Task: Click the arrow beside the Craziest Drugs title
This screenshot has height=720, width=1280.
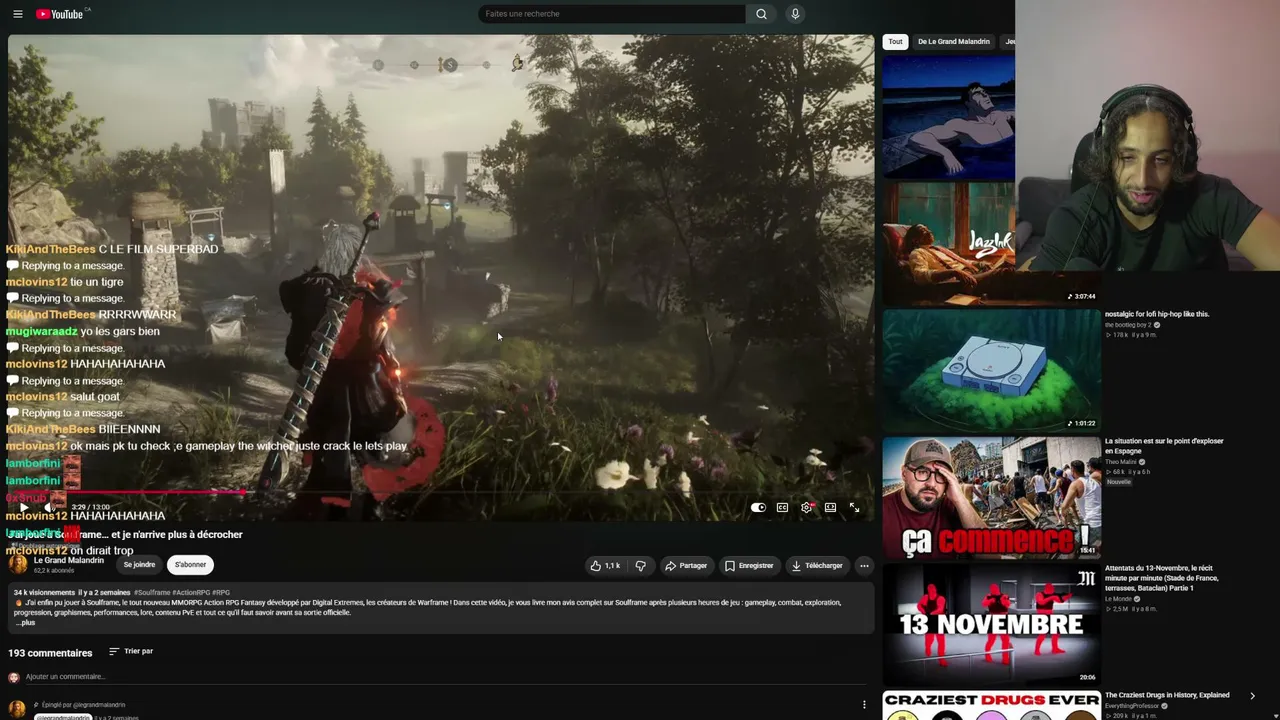Action: (1252, 696)
